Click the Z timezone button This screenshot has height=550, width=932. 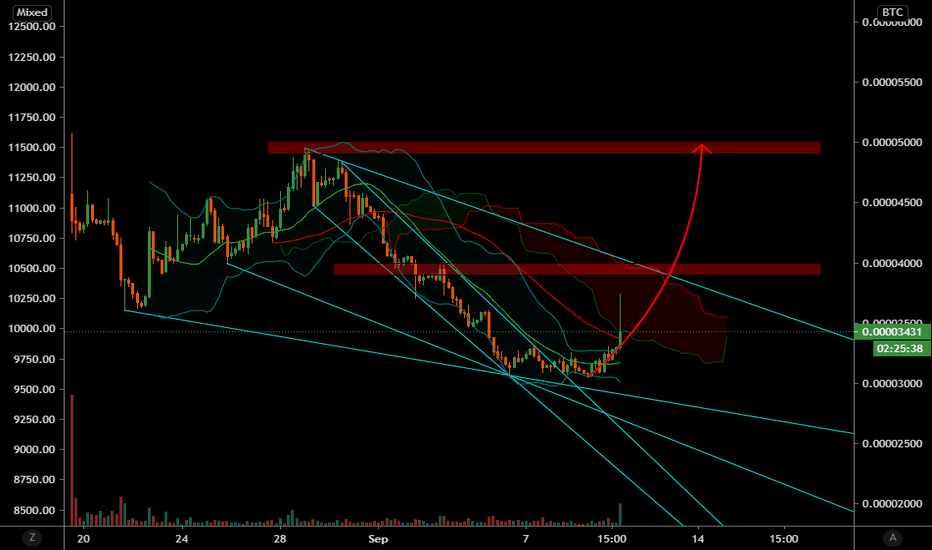[32, 538]
